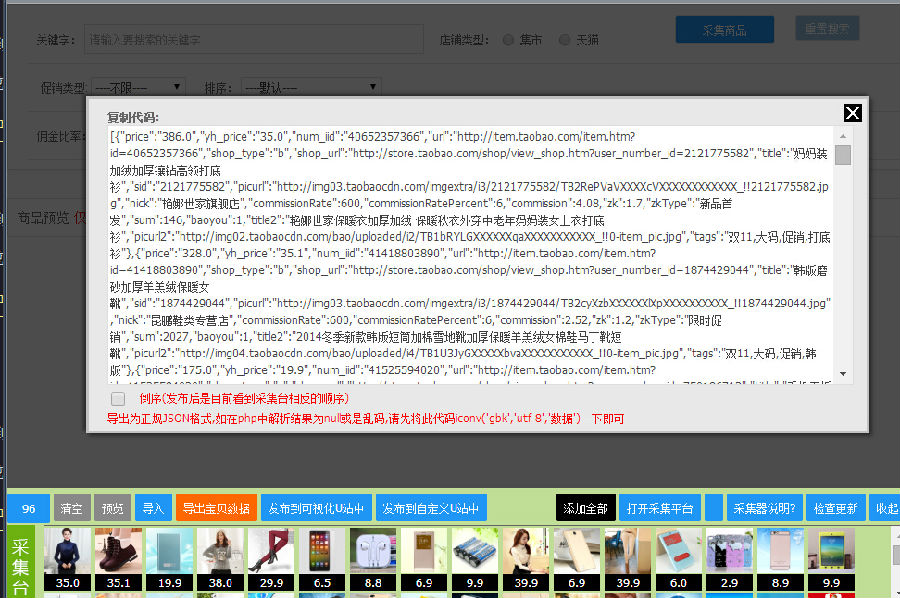Choose the 集市 shop type radio button
The height and width of the screenshot is (598, 900).
tap(508, 40)
